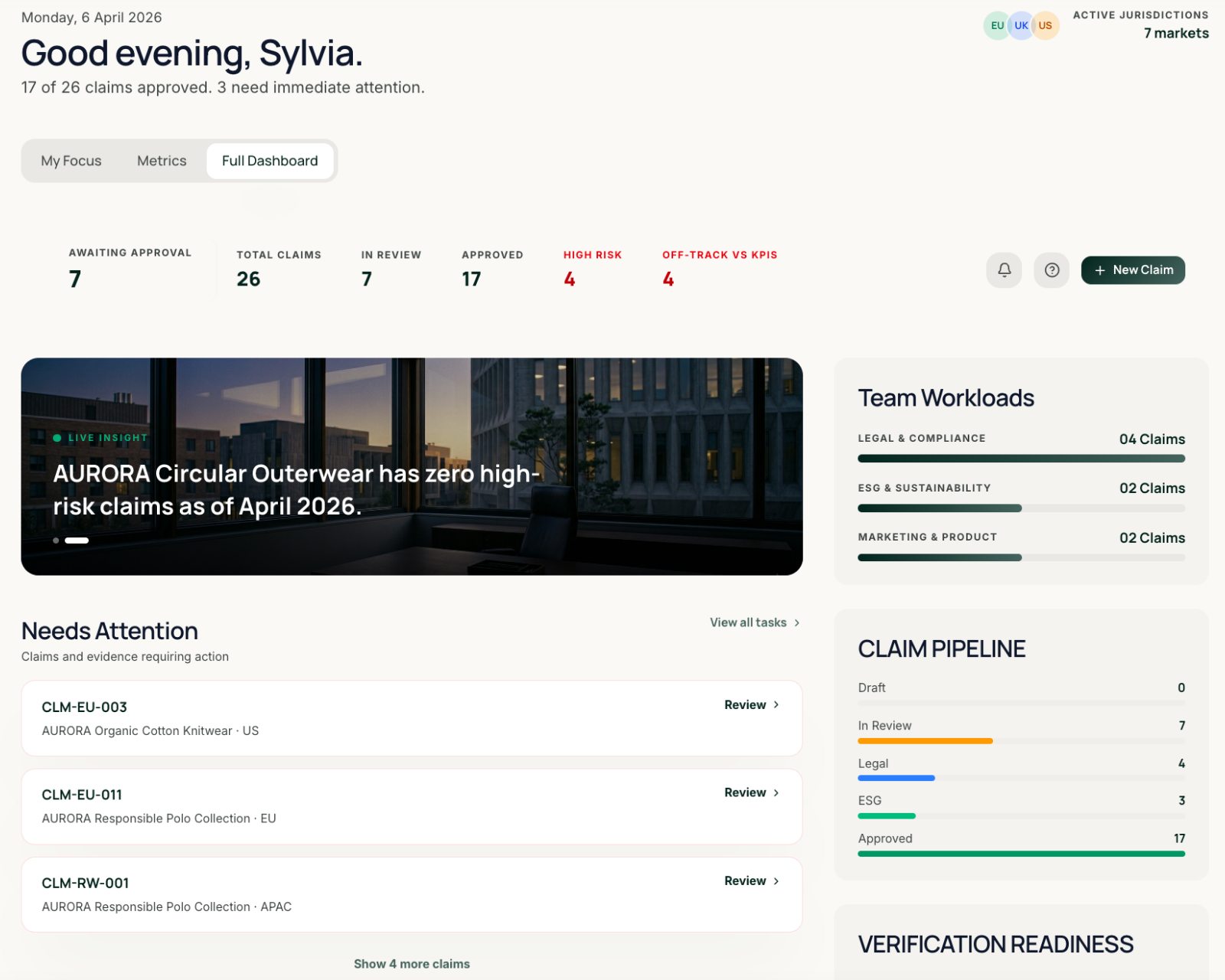Click the Legal & Compliance workload bar

click(x=1021, y=459)
